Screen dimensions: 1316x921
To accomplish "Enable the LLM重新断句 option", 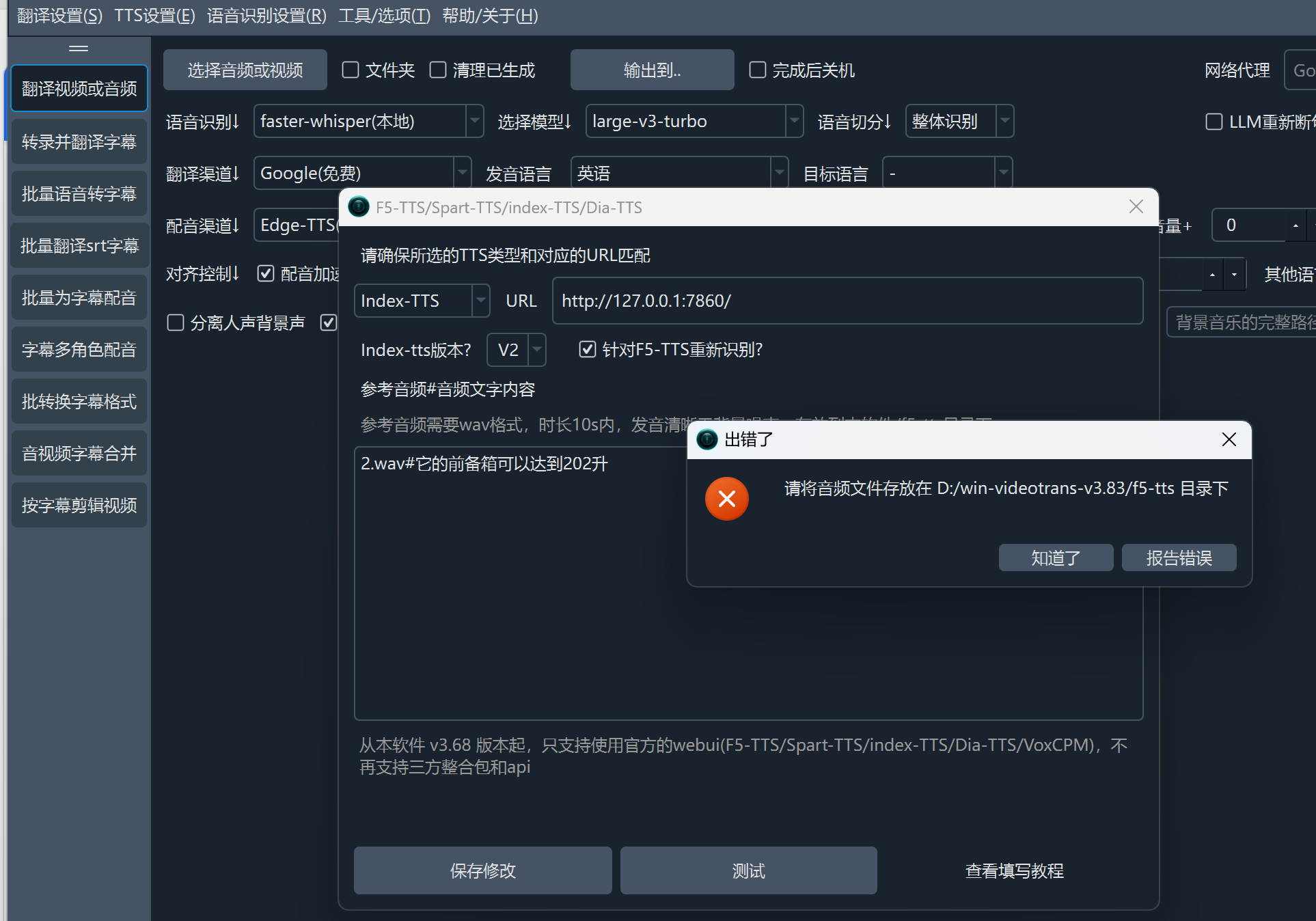I will tap(1214, 122).
